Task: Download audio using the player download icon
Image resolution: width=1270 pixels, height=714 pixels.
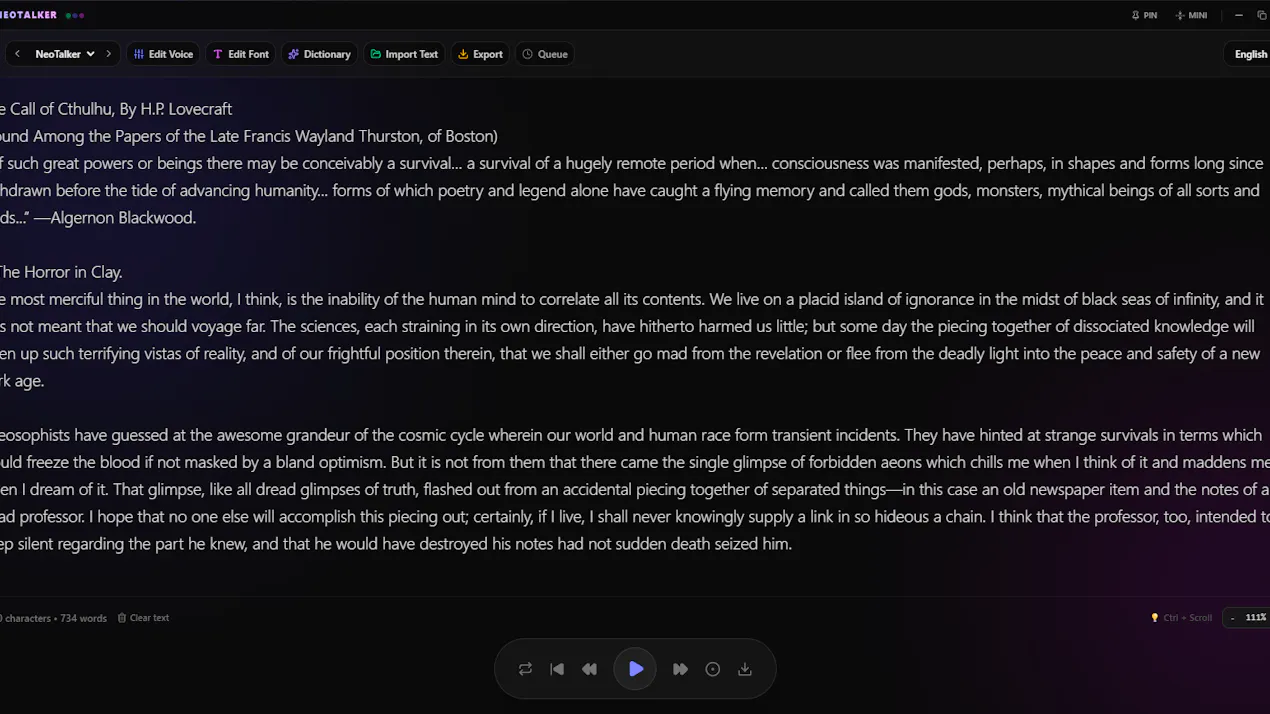Action: tap(745, 669)
